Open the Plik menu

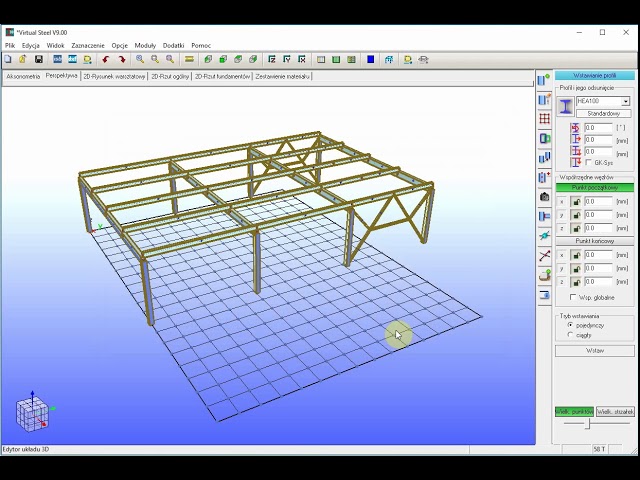click(10, 45)
